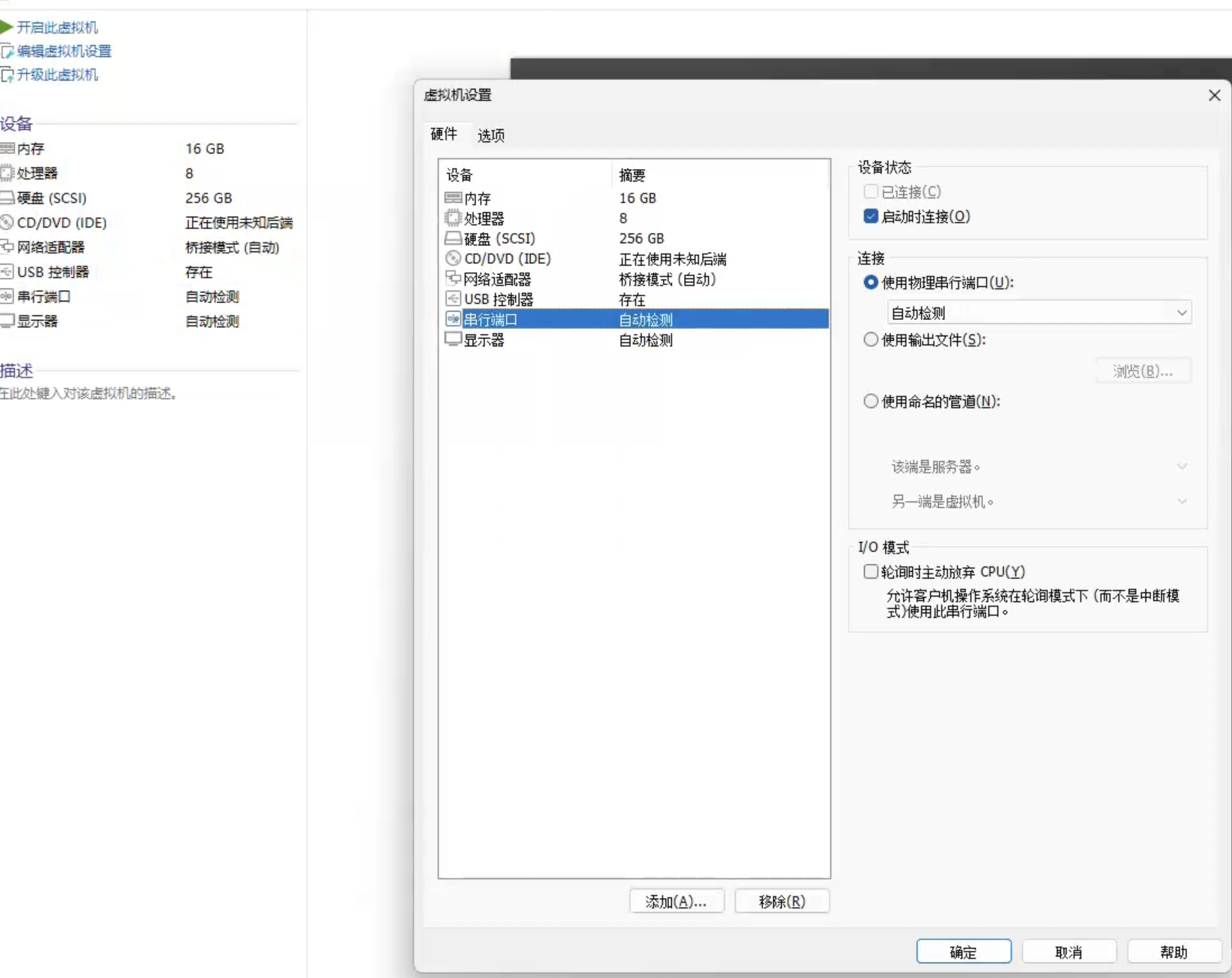Click the display (显示器) icon in dialog list
The width and height of the screenshot is (1232, 978).
pyautogui.click(x=453, y=339)
